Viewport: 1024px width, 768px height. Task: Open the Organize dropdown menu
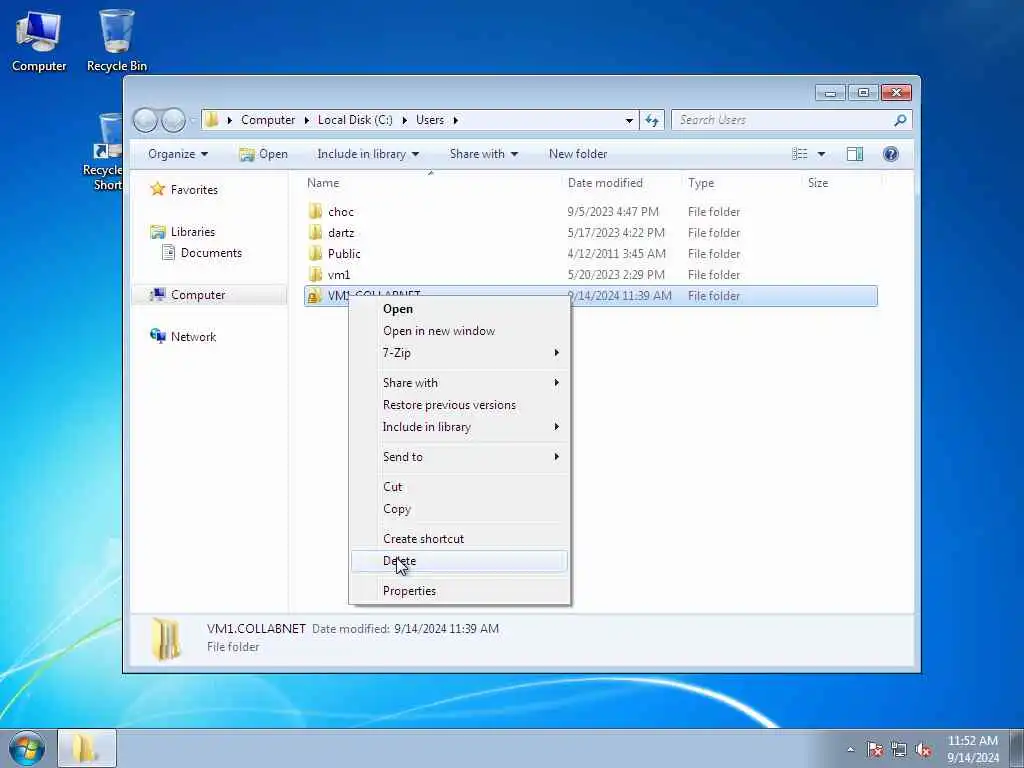tap(178, 154)
